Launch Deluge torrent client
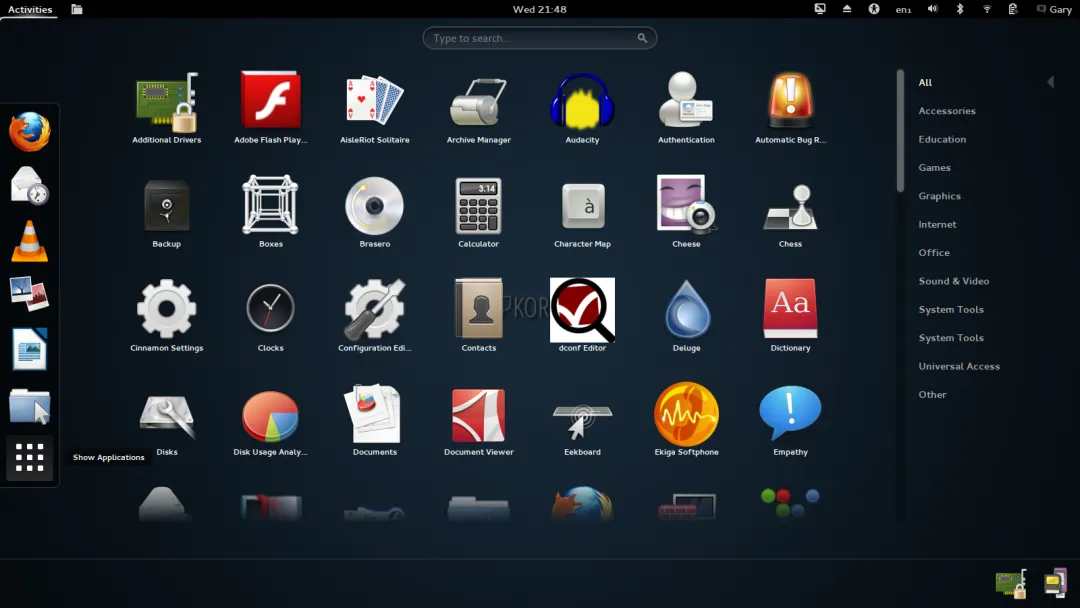The image size is (1080, 608). pos(687,309)
